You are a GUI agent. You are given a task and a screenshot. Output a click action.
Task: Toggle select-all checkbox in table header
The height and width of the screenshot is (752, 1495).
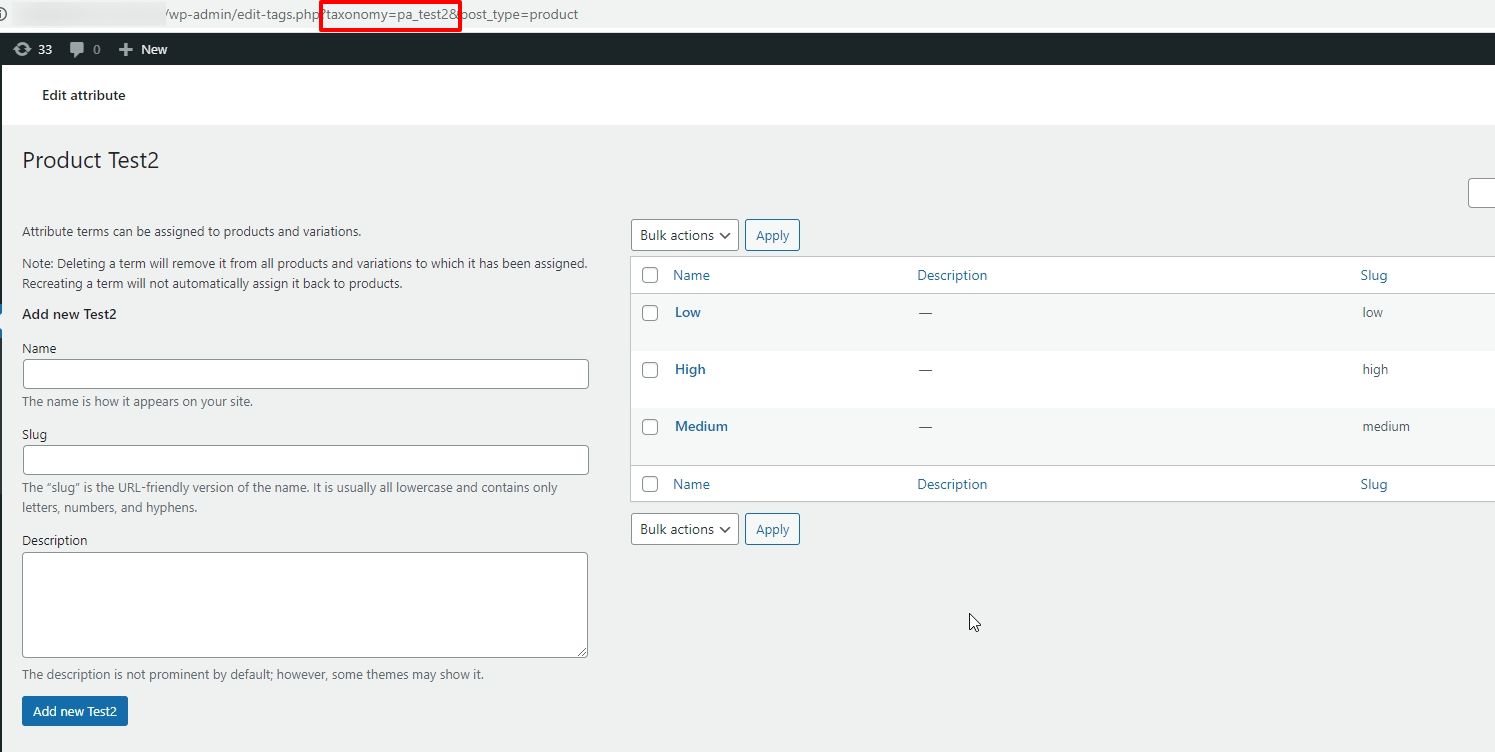650,275
